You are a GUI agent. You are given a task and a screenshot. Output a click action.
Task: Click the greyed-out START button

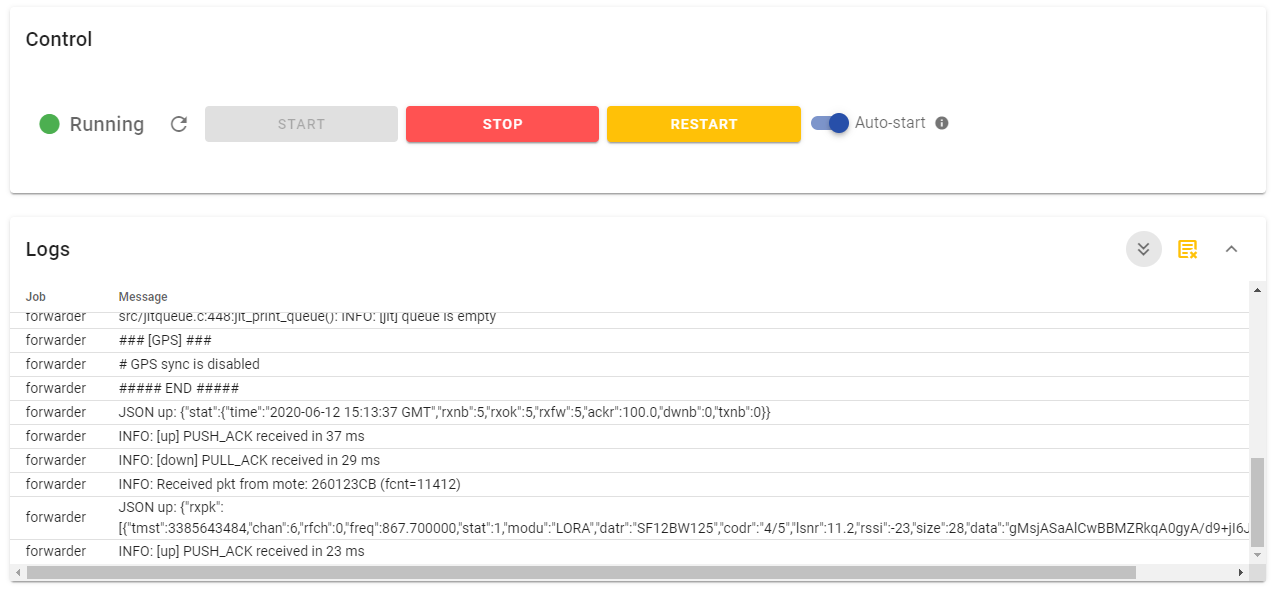[x=301, y=124]
